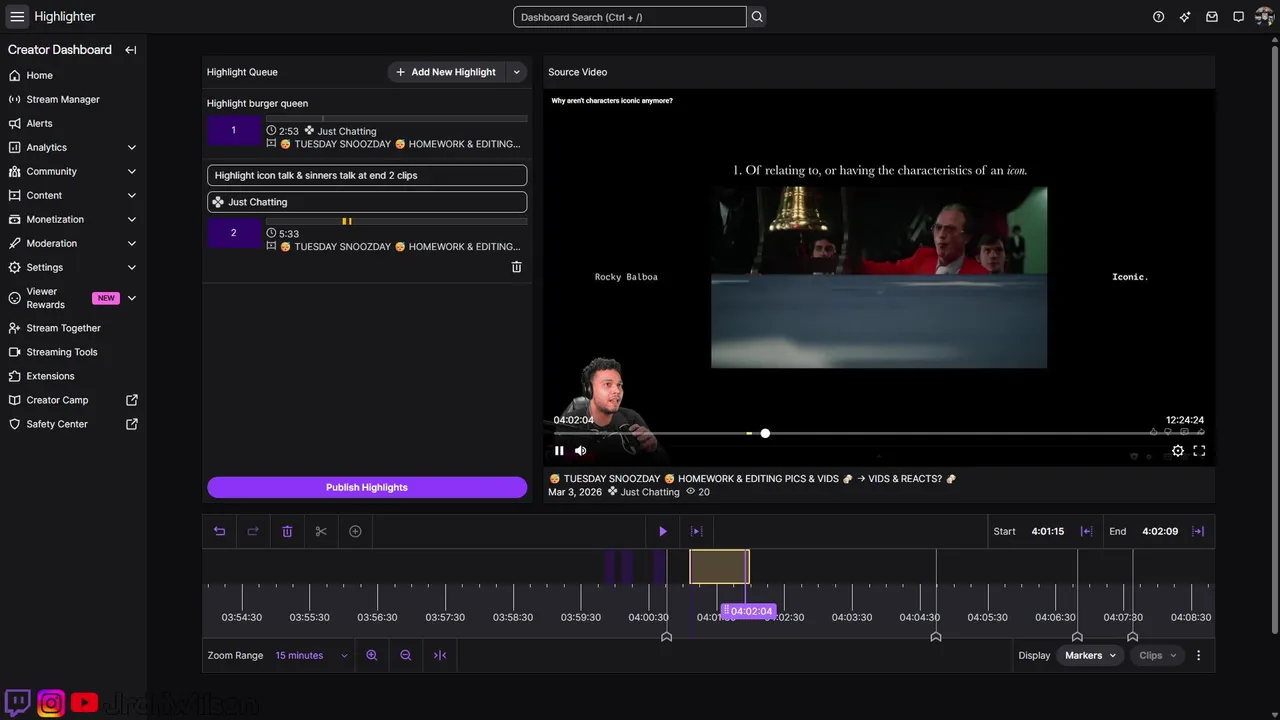Toggle fullscreen on the source video
Viewport: 1280px width, 720px height.
1199,451
